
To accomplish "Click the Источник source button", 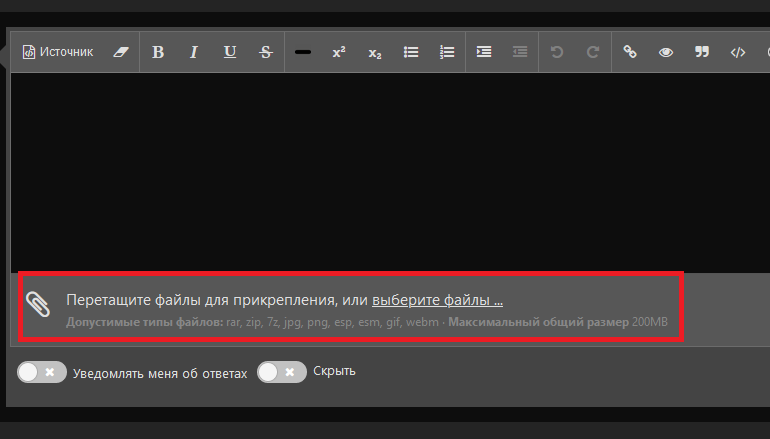I will [x=57, y=52].
